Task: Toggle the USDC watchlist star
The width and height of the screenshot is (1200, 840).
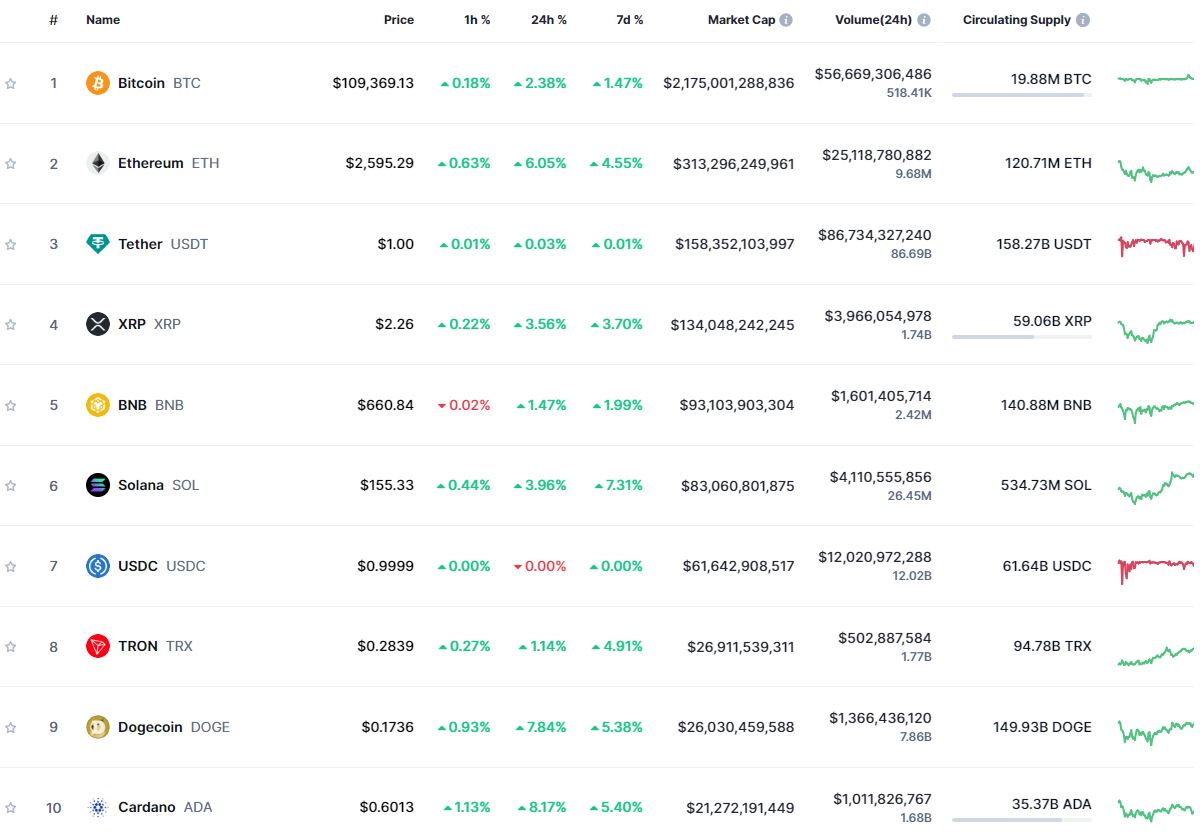Action: click(10, 566)
